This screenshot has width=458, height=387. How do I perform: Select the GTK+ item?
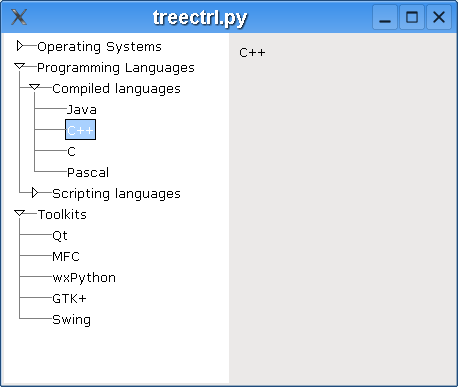click(69, 299)
